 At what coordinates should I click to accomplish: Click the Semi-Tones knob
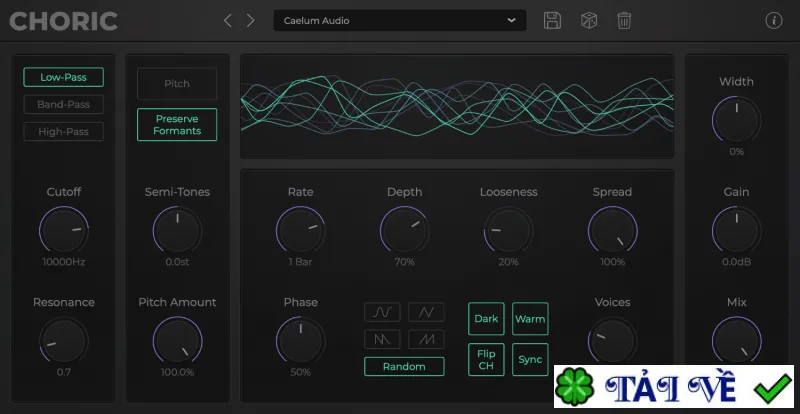(x=177, y=230)
